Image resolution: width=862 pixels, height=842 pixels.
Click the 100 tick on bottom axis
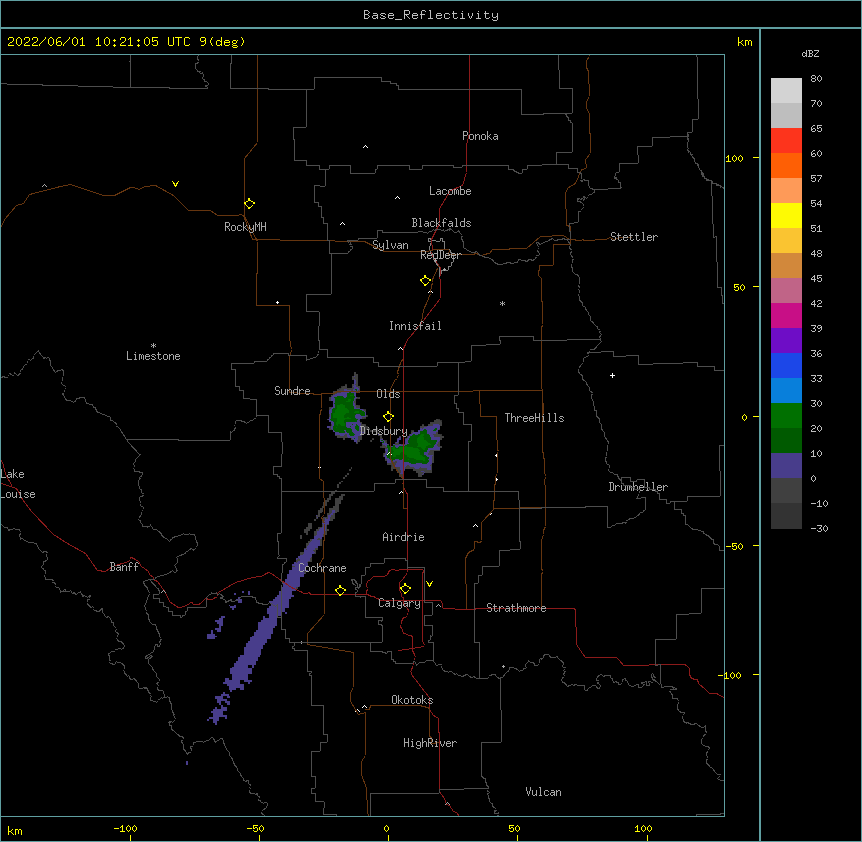point(643,829)
